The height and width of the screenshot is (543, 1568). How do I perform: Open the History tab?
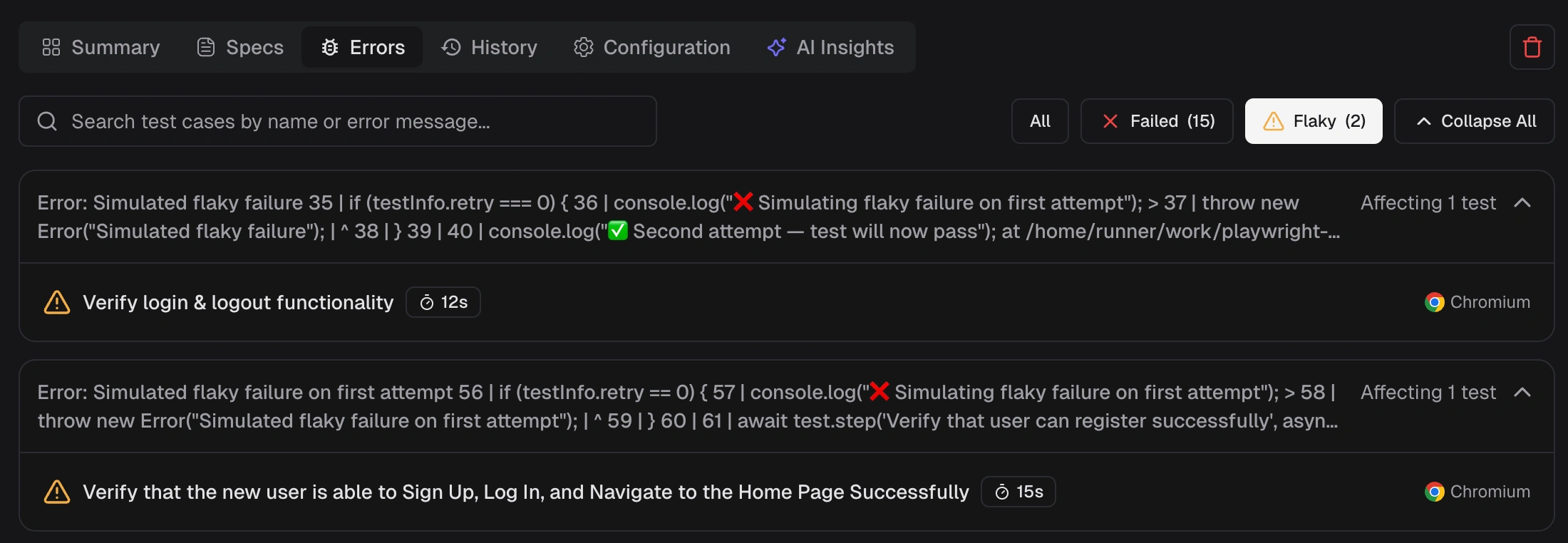[x=490, y=47]
